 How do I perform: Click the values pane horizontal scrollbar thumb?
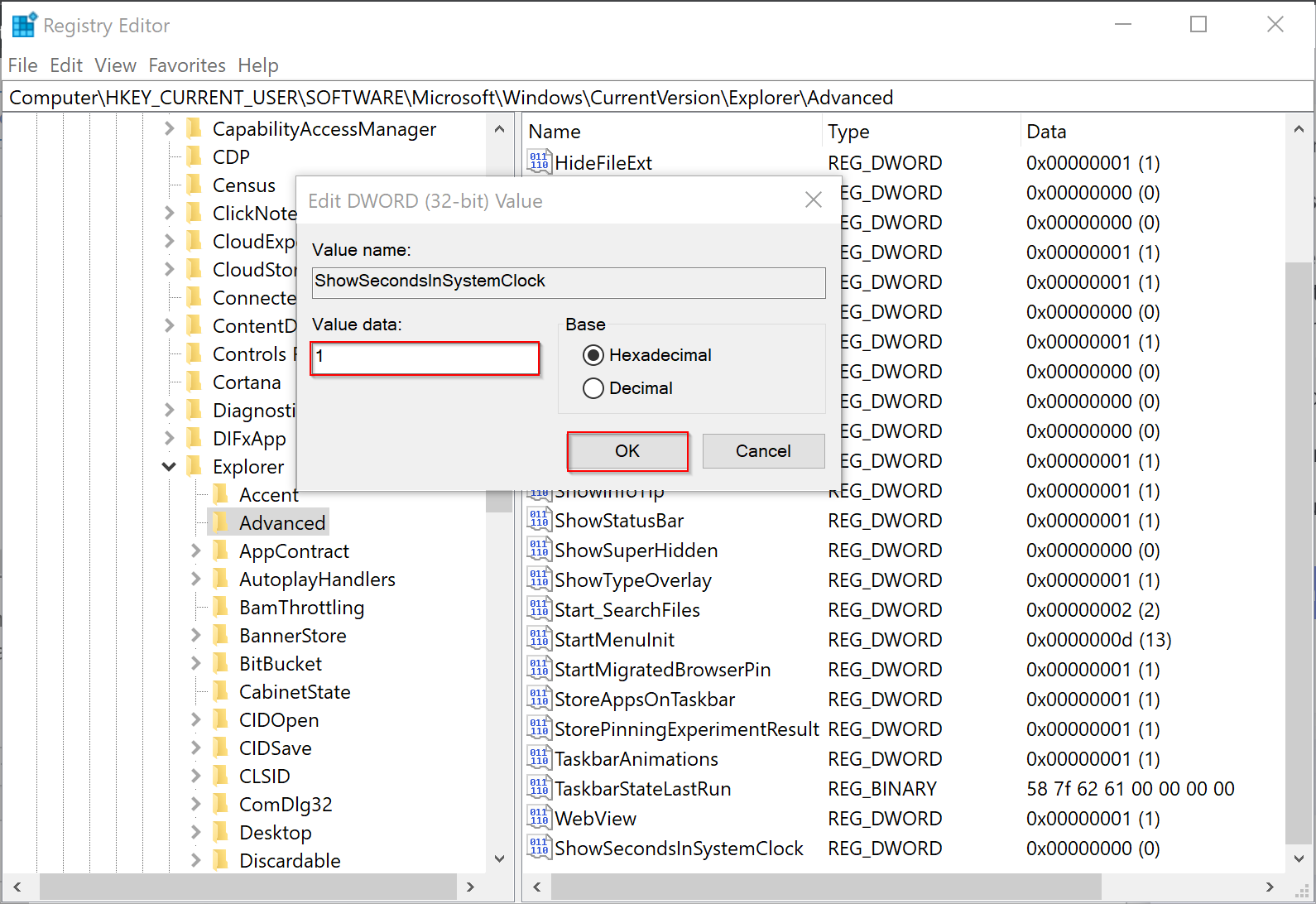[826, 887]
